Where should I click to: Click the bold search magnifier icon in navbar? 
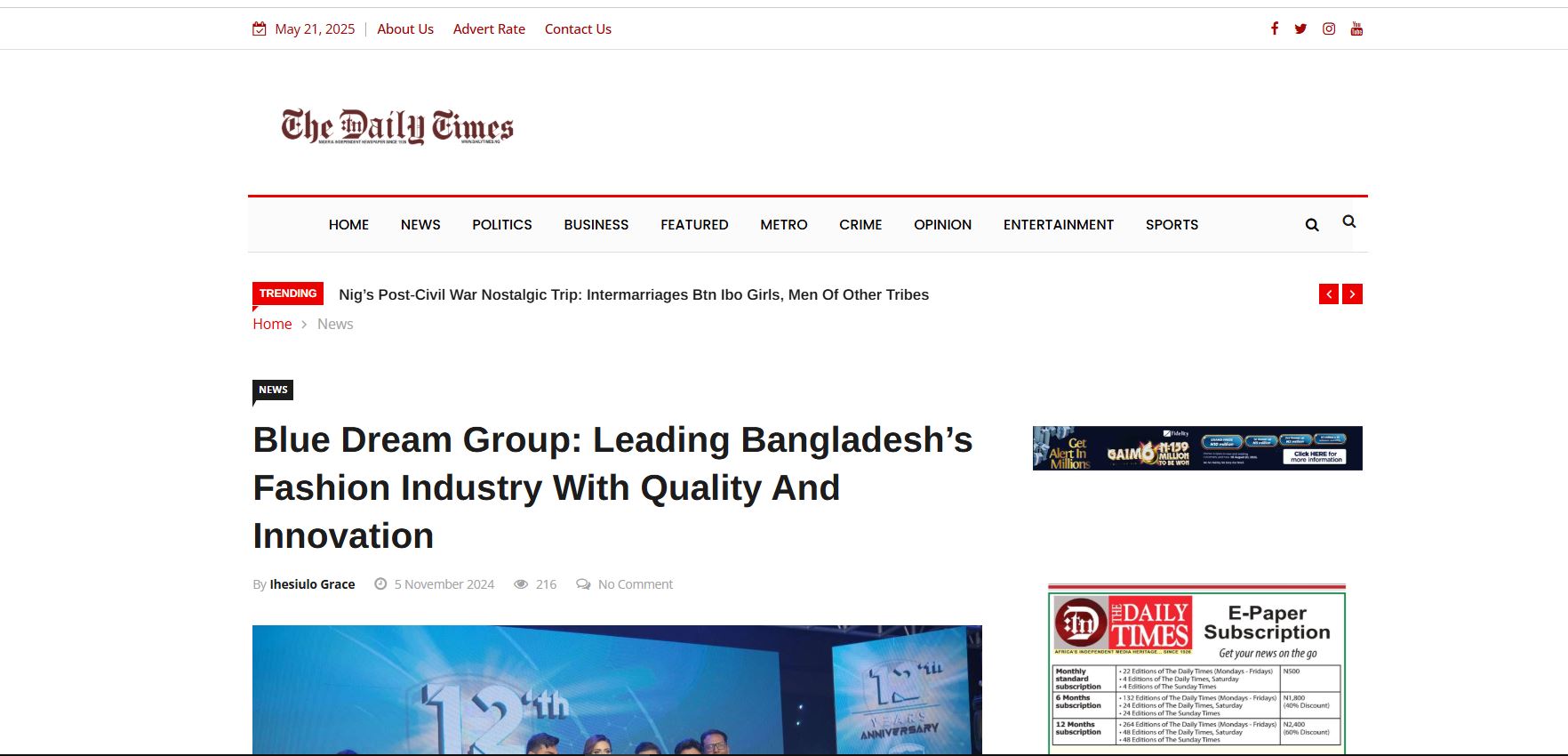click(x=1311, y=225)
